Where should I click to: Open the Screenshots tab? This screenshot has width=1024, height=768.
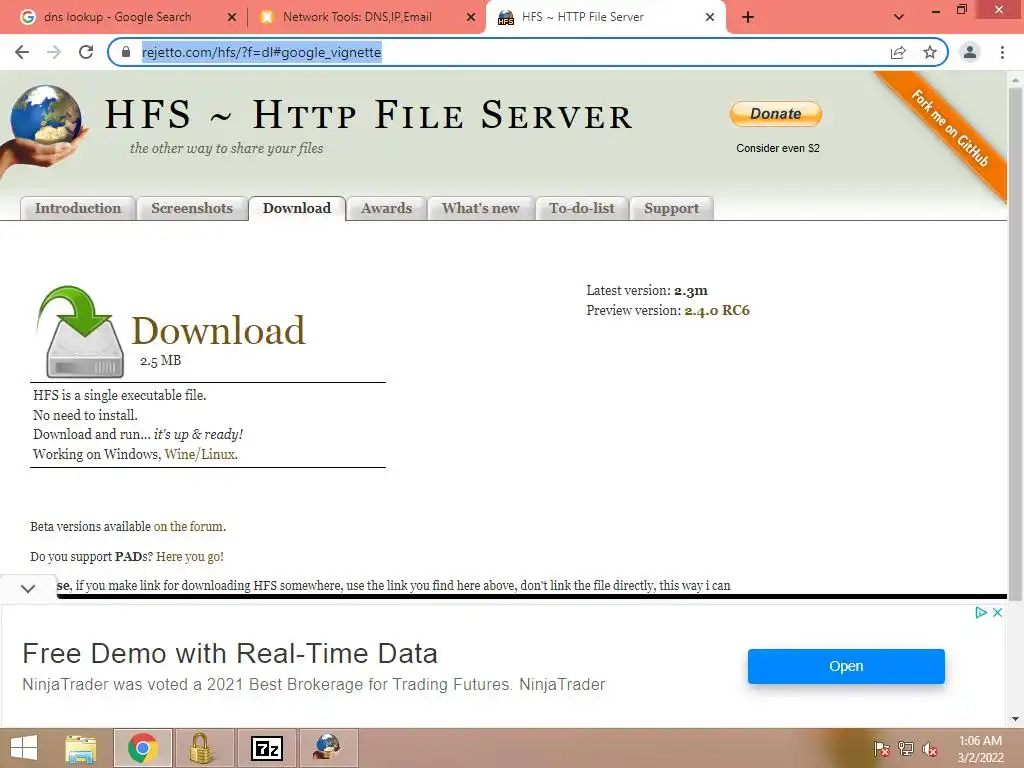[x=192, y=208]
